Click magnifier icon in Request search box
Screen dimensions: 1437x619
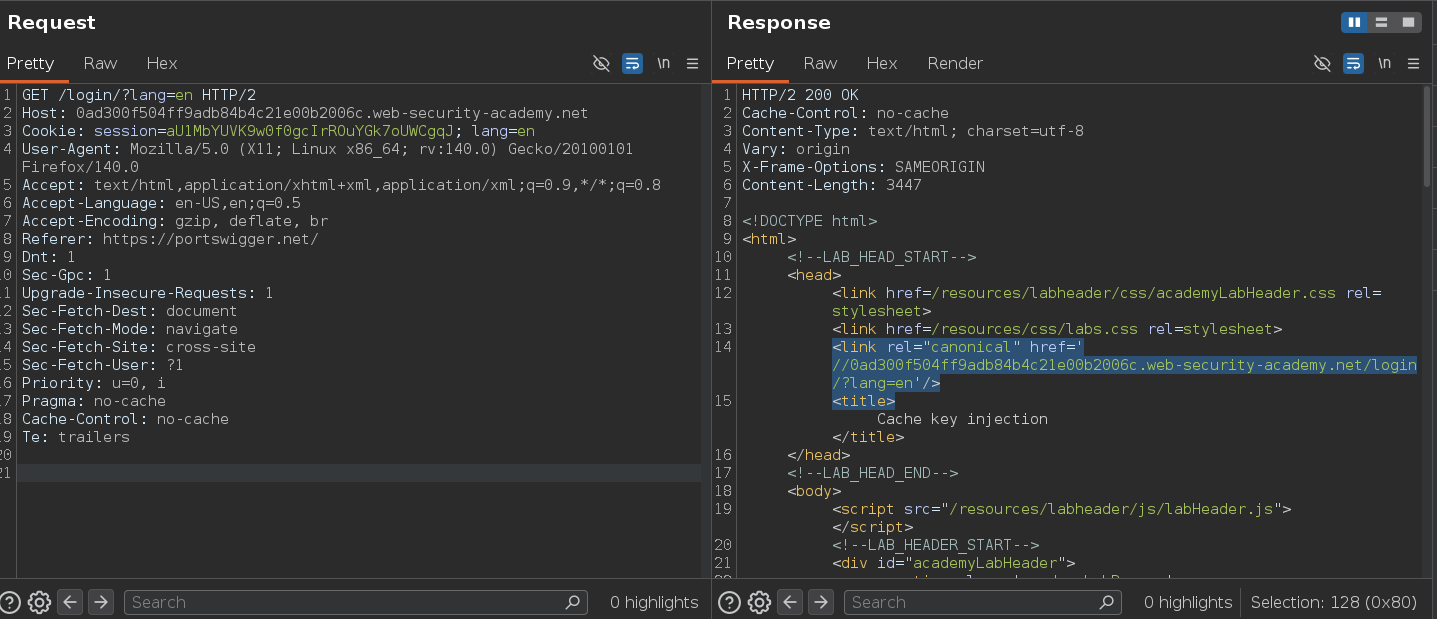point(573,602)
